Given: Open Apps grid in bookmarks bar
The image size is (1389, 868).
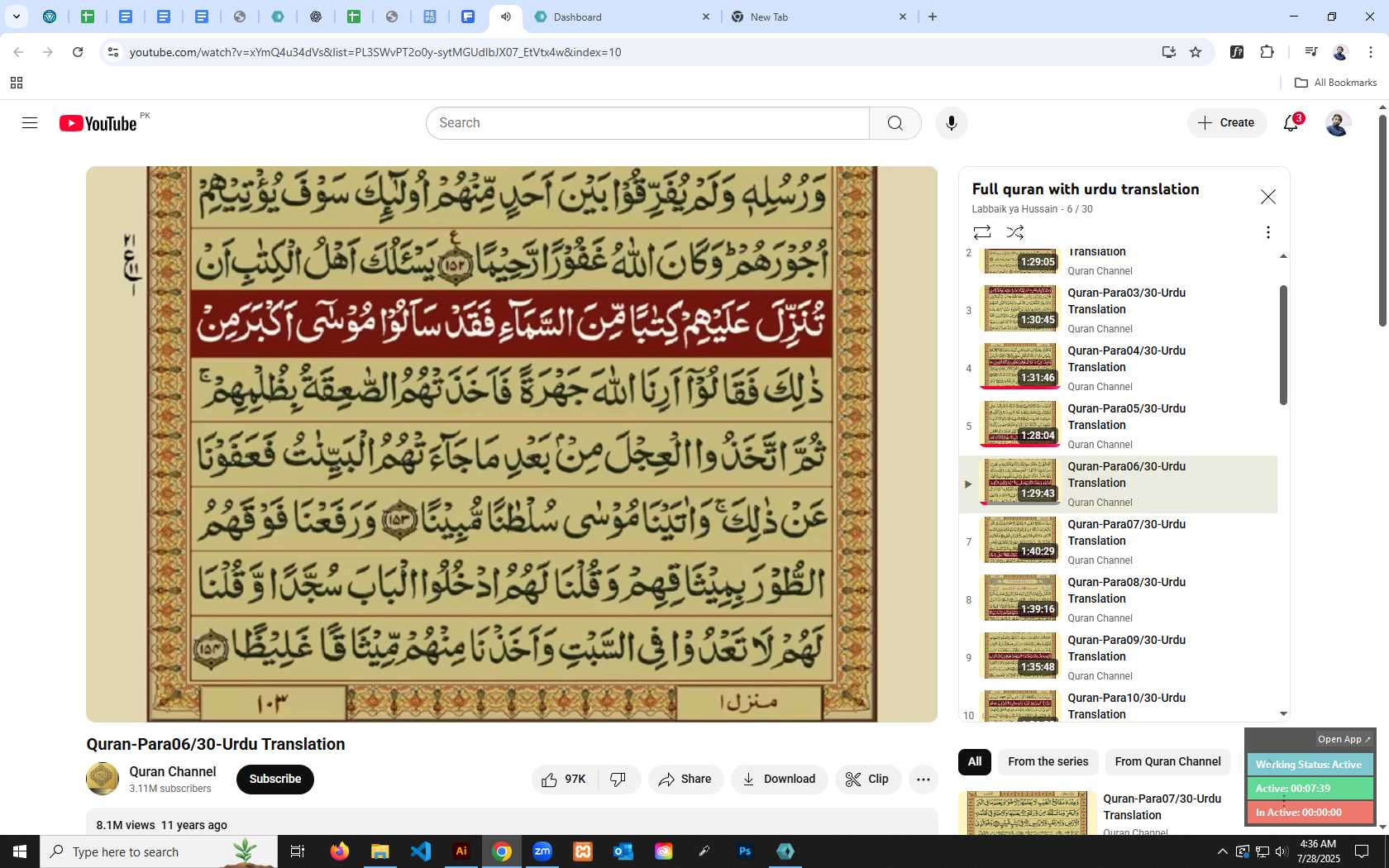Looking at the screenshot, I should 17,83.
